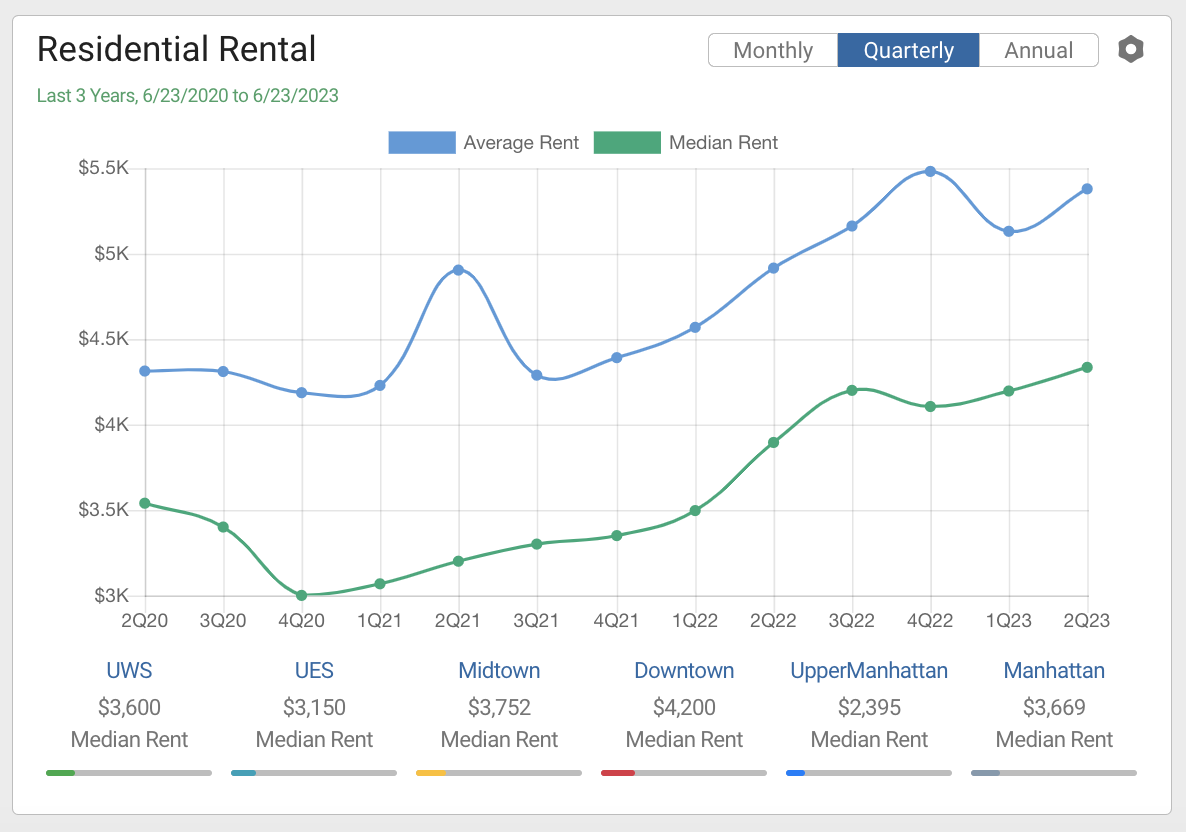Click the Midtown label to expand its details
Viewport: 1186px width, 832px height.
pos(499,670)
